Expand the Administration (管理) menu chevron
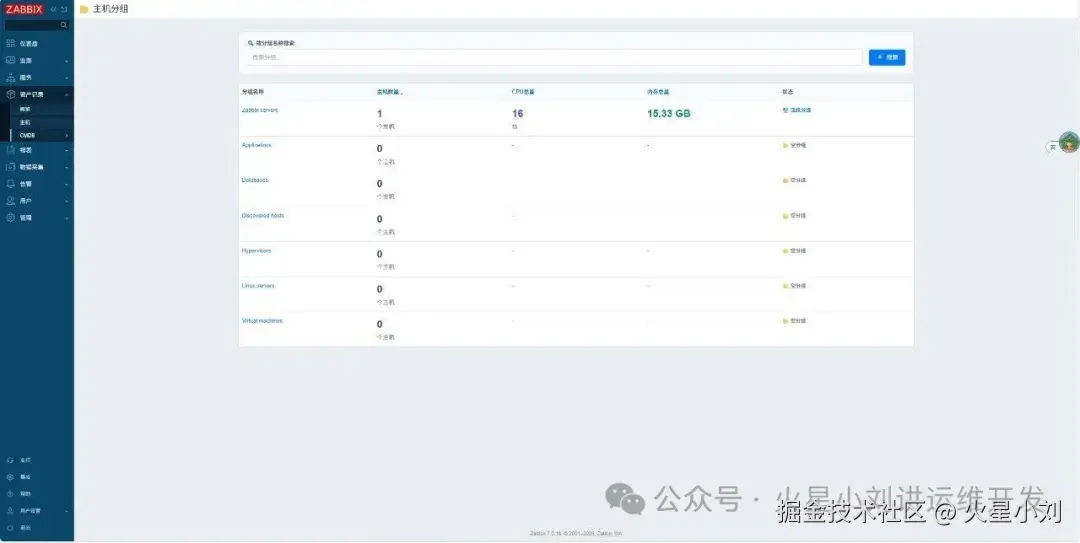 pyautogui.click(x=67, y=218)
